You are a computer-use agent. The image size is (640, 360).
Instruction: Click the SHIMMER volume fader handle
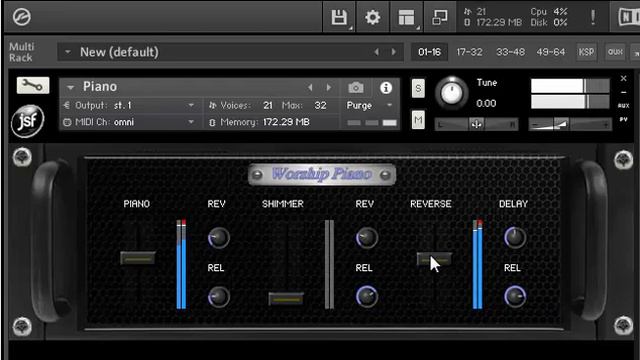286,299
